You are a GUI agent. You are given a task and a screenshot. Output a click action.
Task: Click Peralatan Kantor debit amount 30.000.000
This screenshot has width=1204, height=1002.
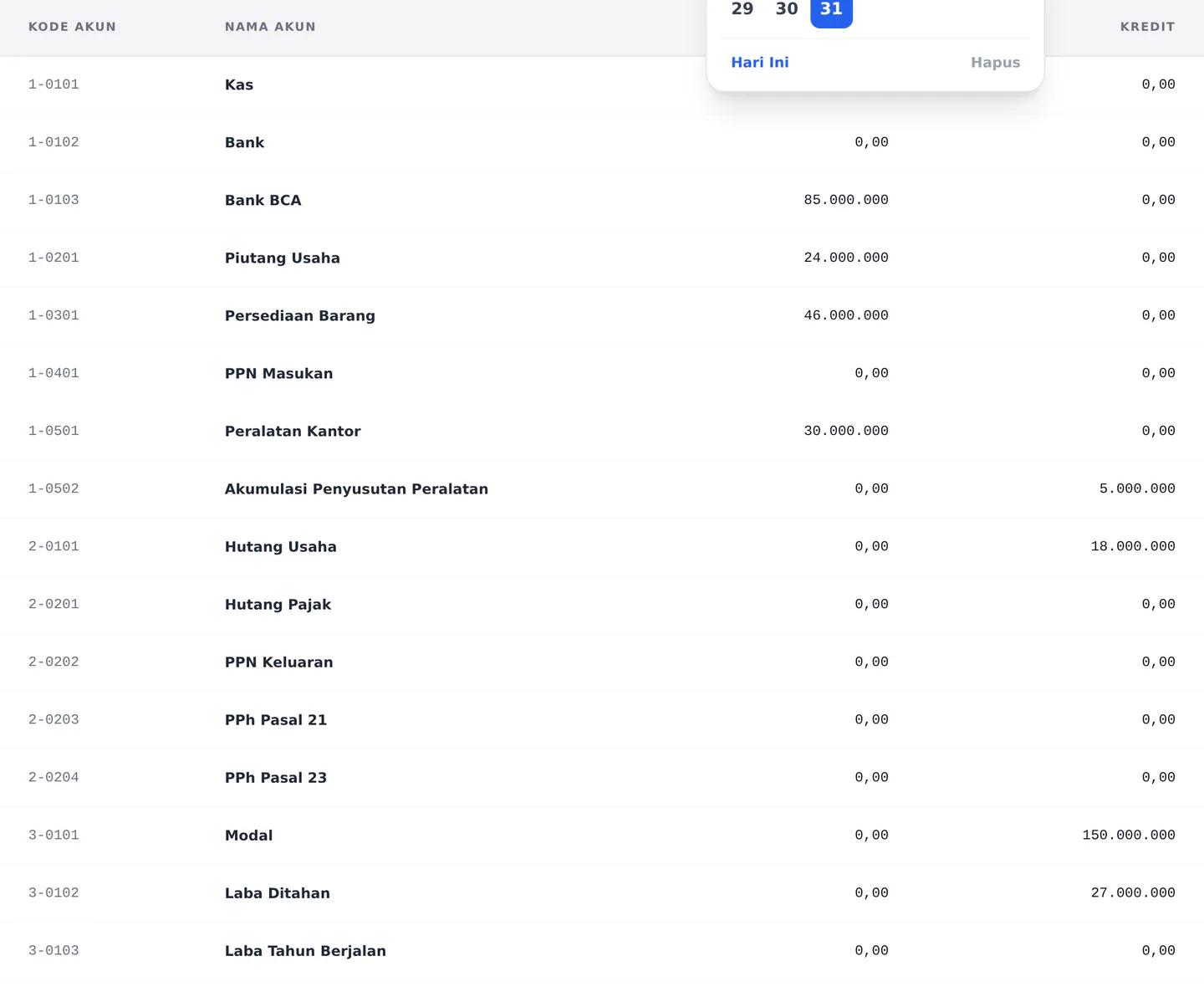(846, 431)
